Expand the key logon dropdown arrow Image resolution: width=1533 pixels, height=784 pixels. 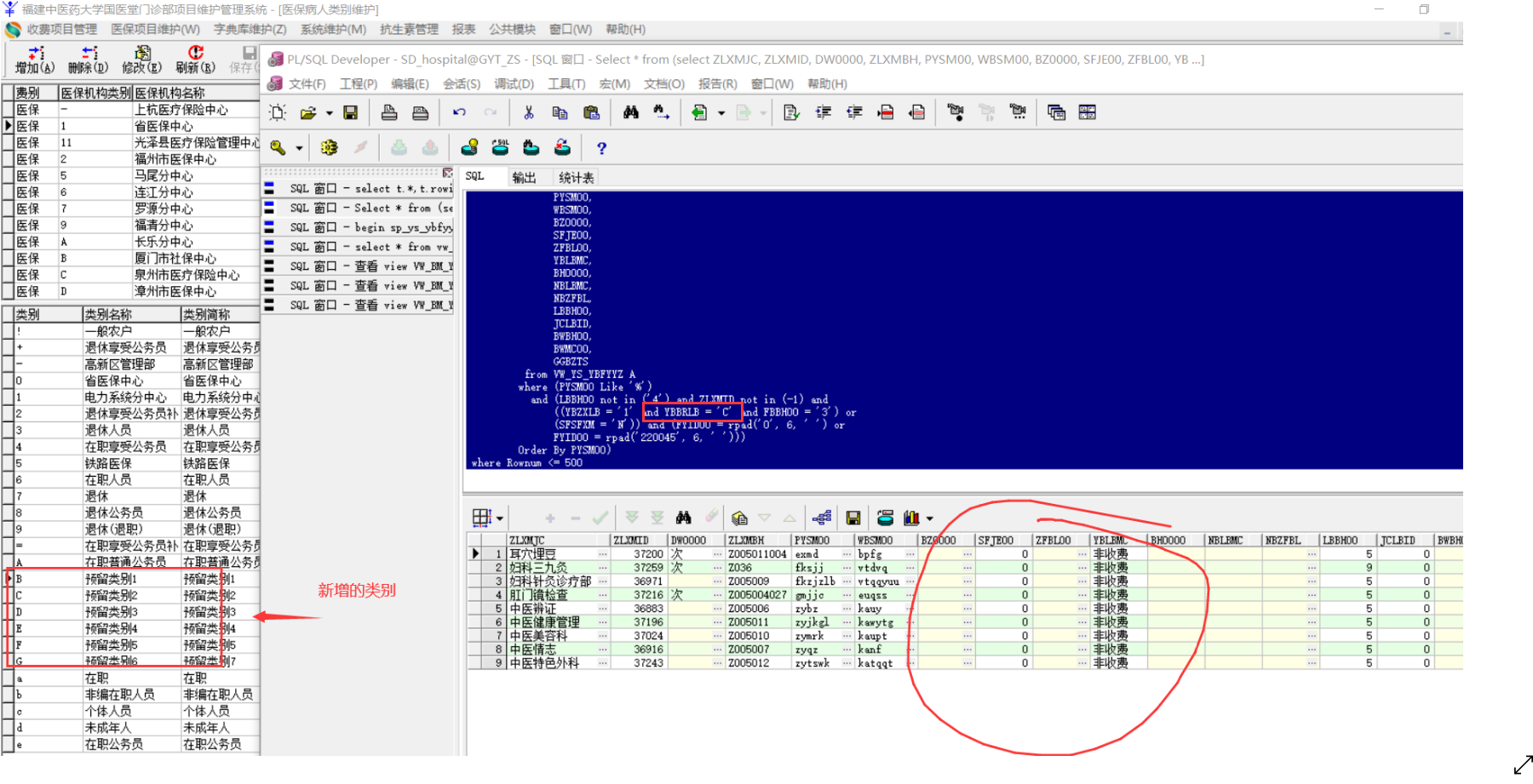coord(299,149)
